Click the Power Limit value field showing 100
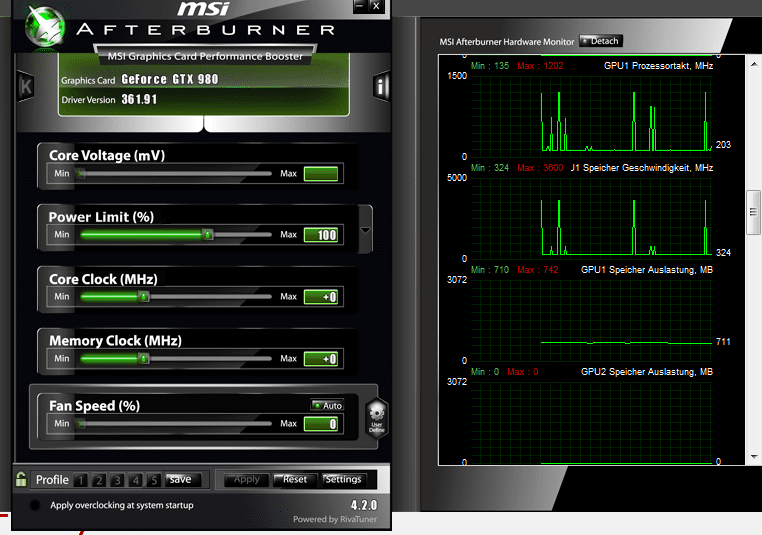Screen dimensions: 762x535 (x=321, y=235)
